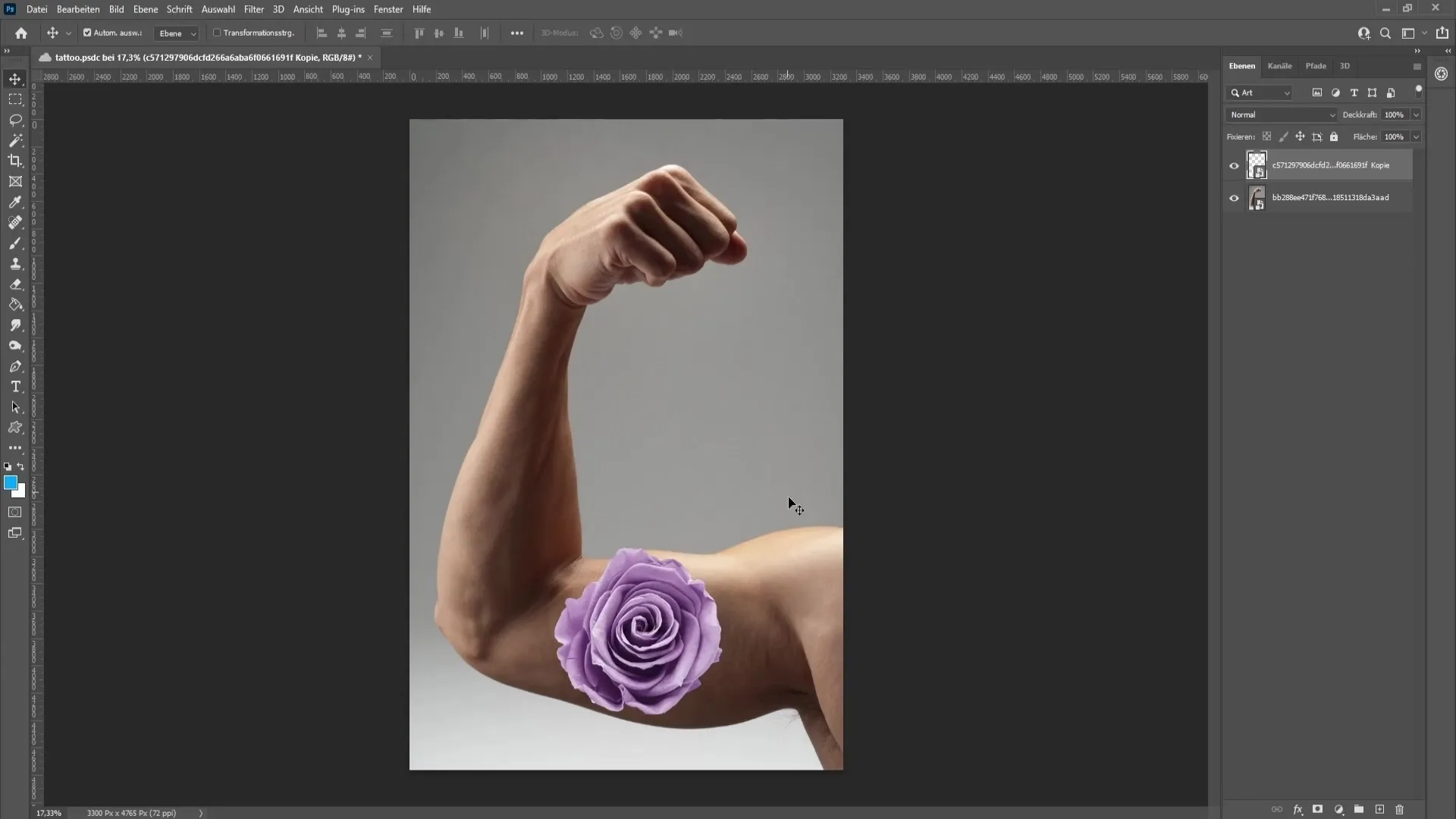Select the Eraser tool
The width and height of the screenshot is (1456, 819).
(15, 284)
